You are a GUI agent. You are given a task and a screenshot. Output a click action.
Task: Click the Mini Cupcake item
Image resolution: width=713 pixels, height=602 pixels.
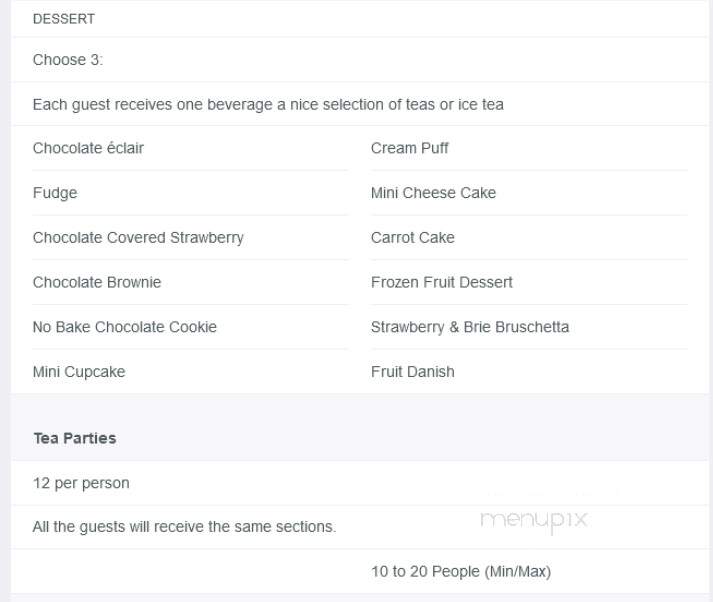79,372
